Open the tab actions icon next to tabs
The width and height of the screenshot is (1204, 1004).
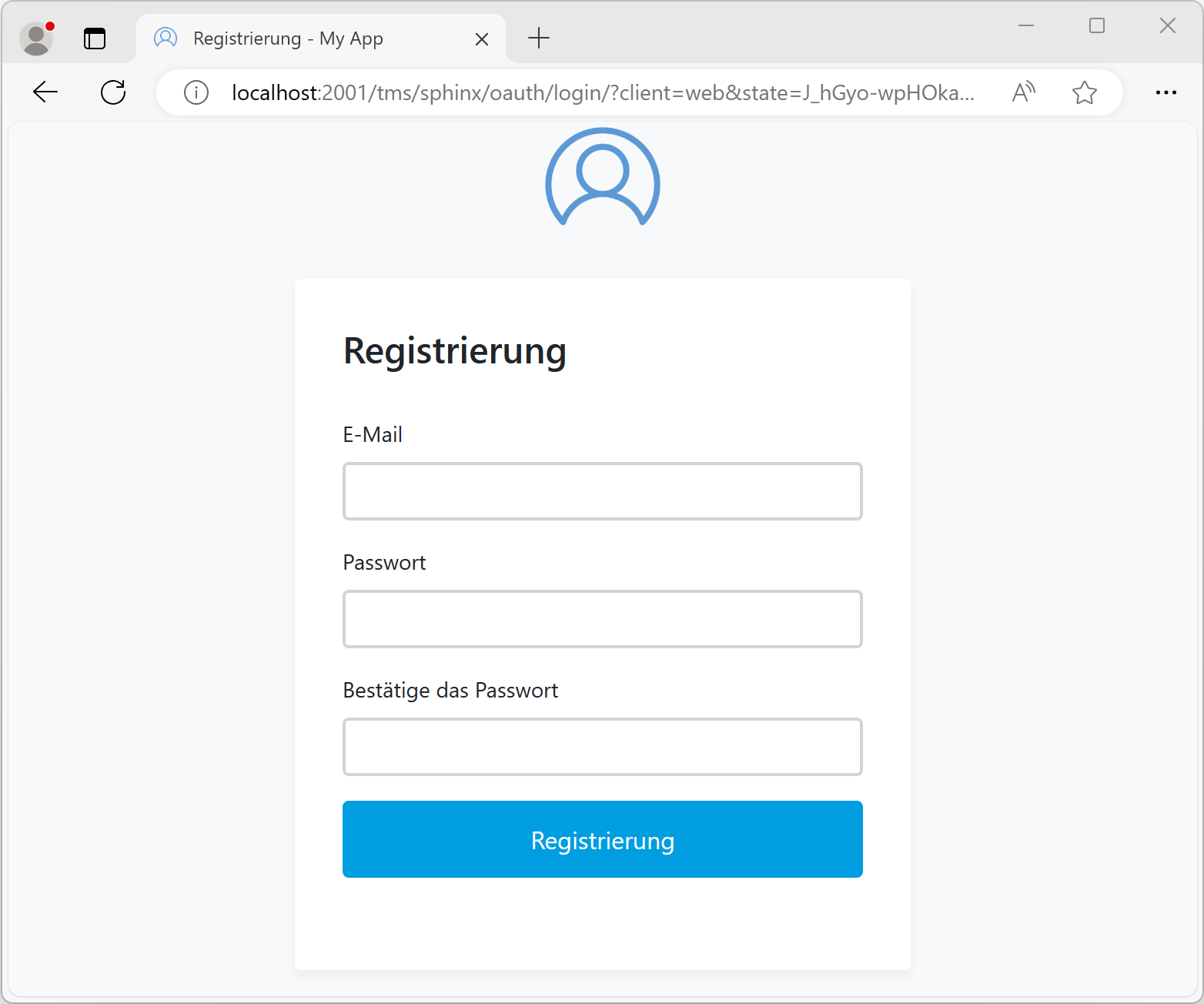(x=95, y=38)
